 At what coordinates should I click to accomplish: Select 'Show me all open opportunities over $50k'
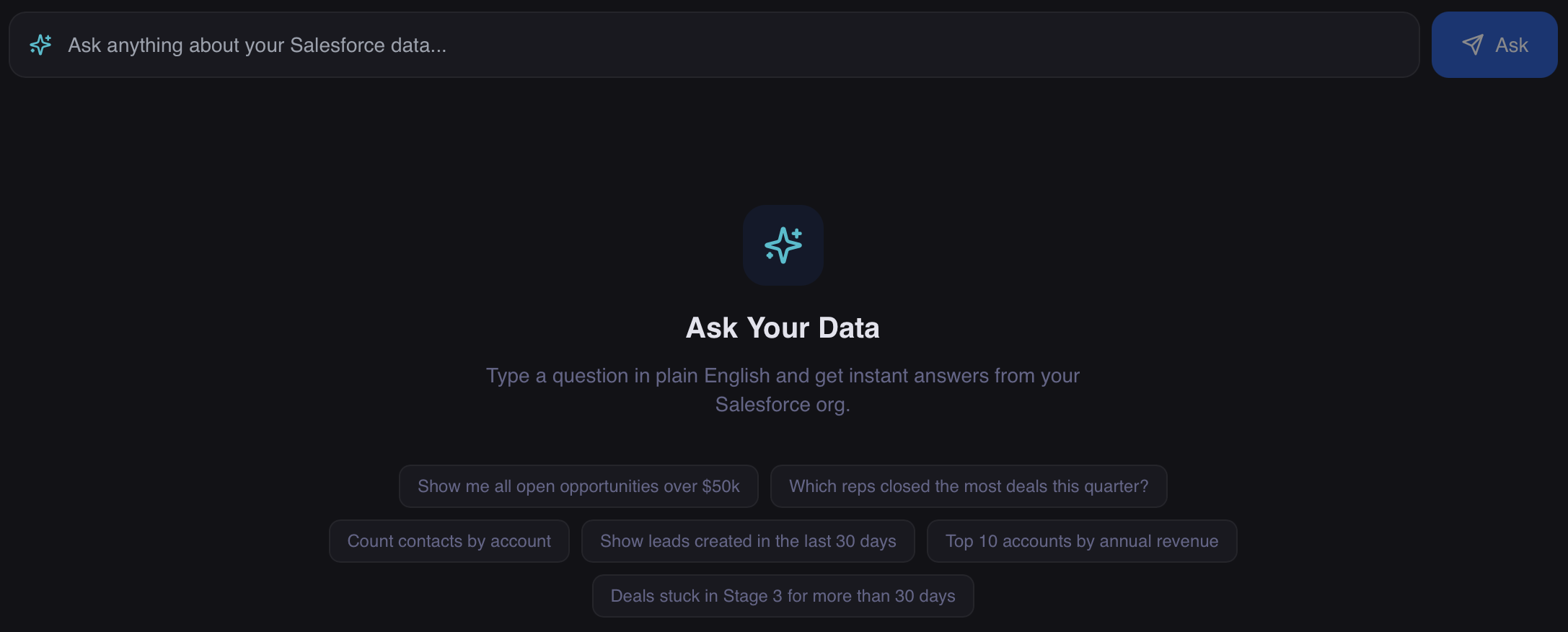pos(578,486)
